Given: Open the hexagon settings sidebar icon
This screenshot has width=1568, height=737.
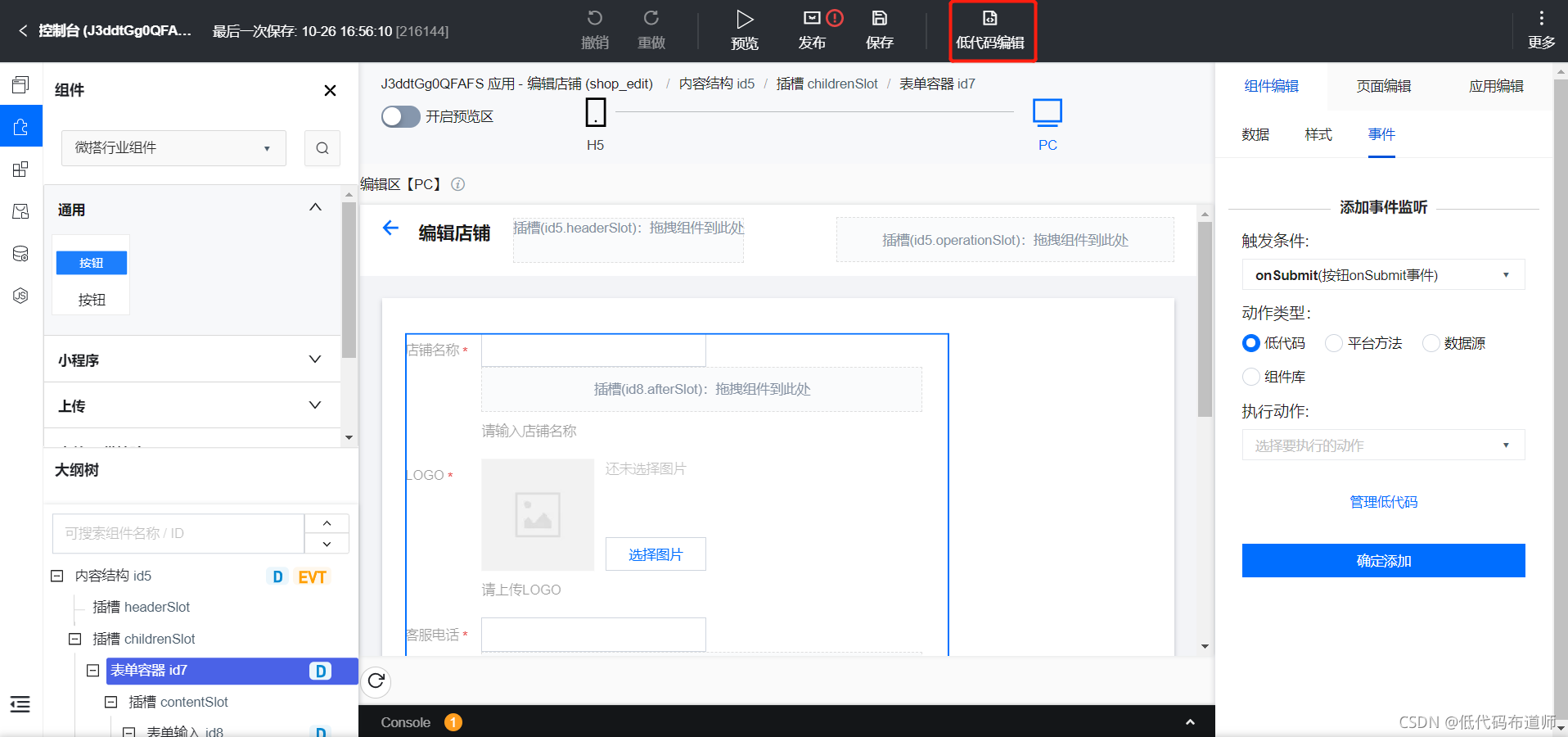Looking at the screenshot, I should (20, 296).
